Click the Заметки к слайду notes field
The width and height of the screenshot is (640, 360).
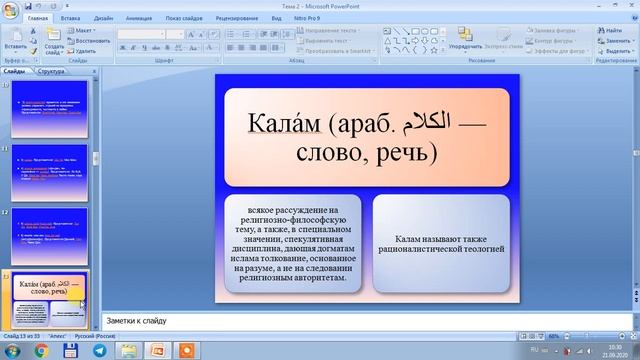[x=367, y=322]
